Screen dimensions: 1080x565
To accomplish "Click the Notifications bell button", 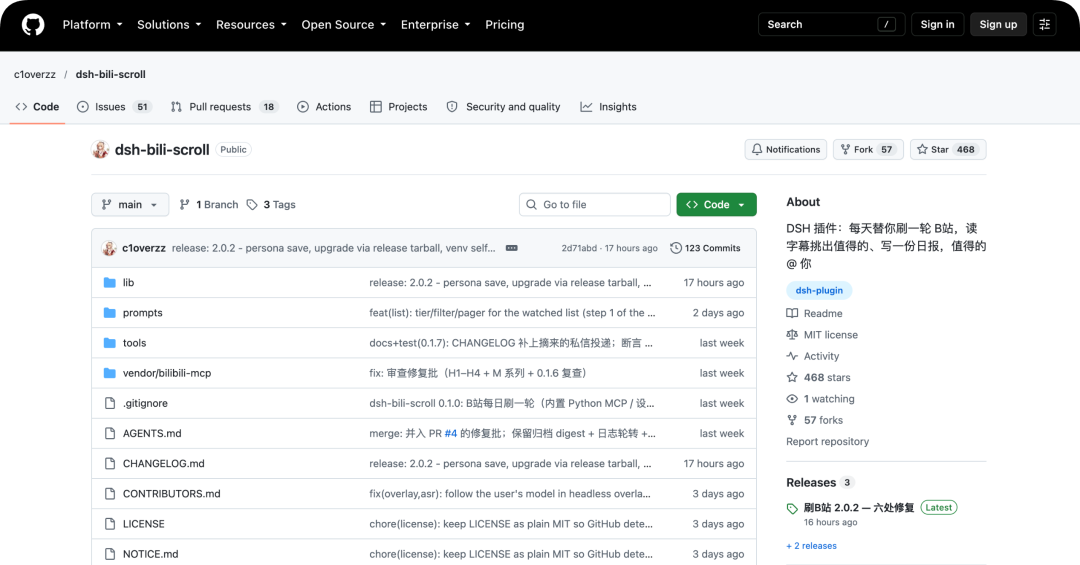I will pos(786,150).
